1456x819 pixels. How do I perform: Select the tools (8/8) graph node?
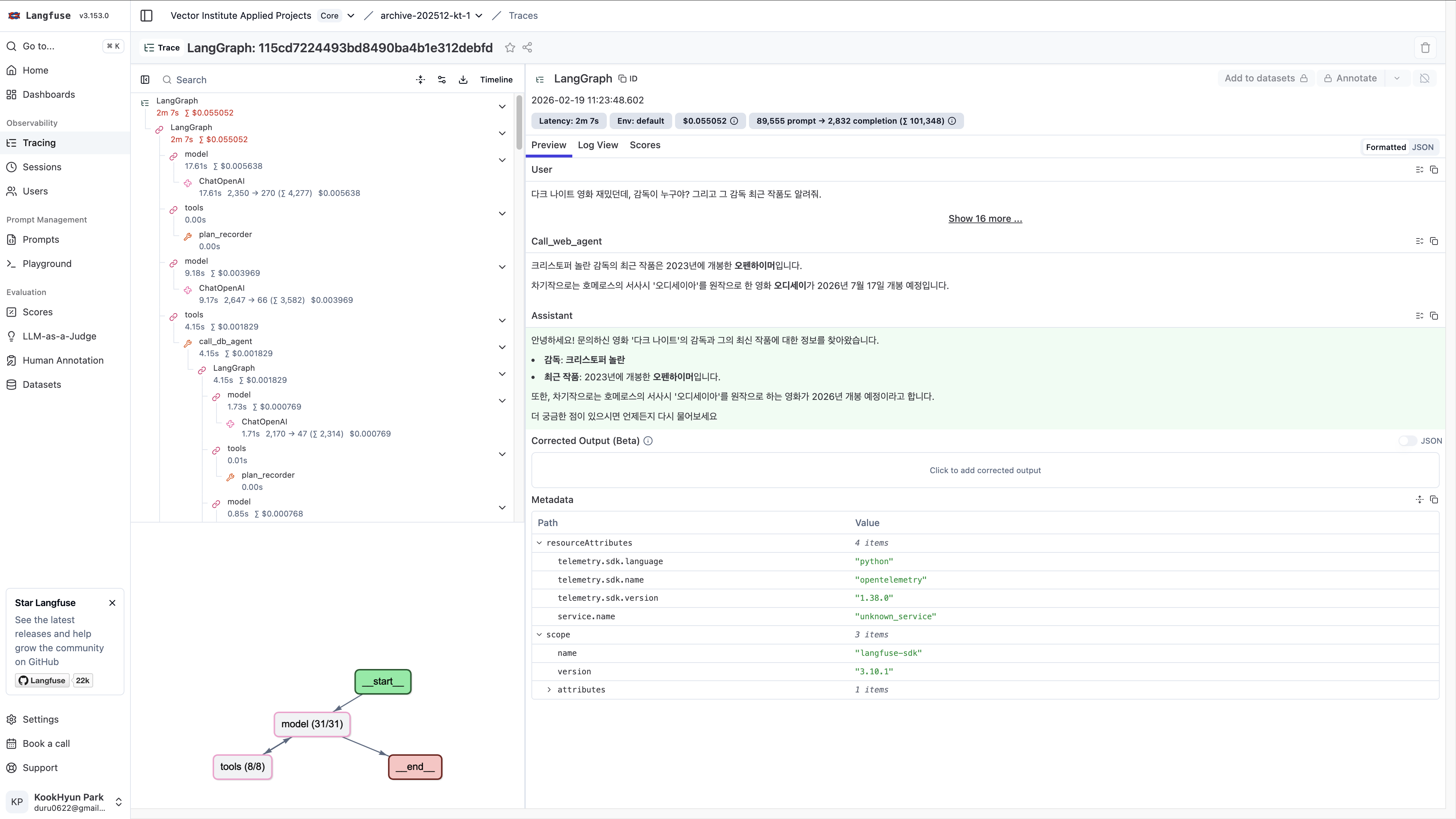point(242,767)
